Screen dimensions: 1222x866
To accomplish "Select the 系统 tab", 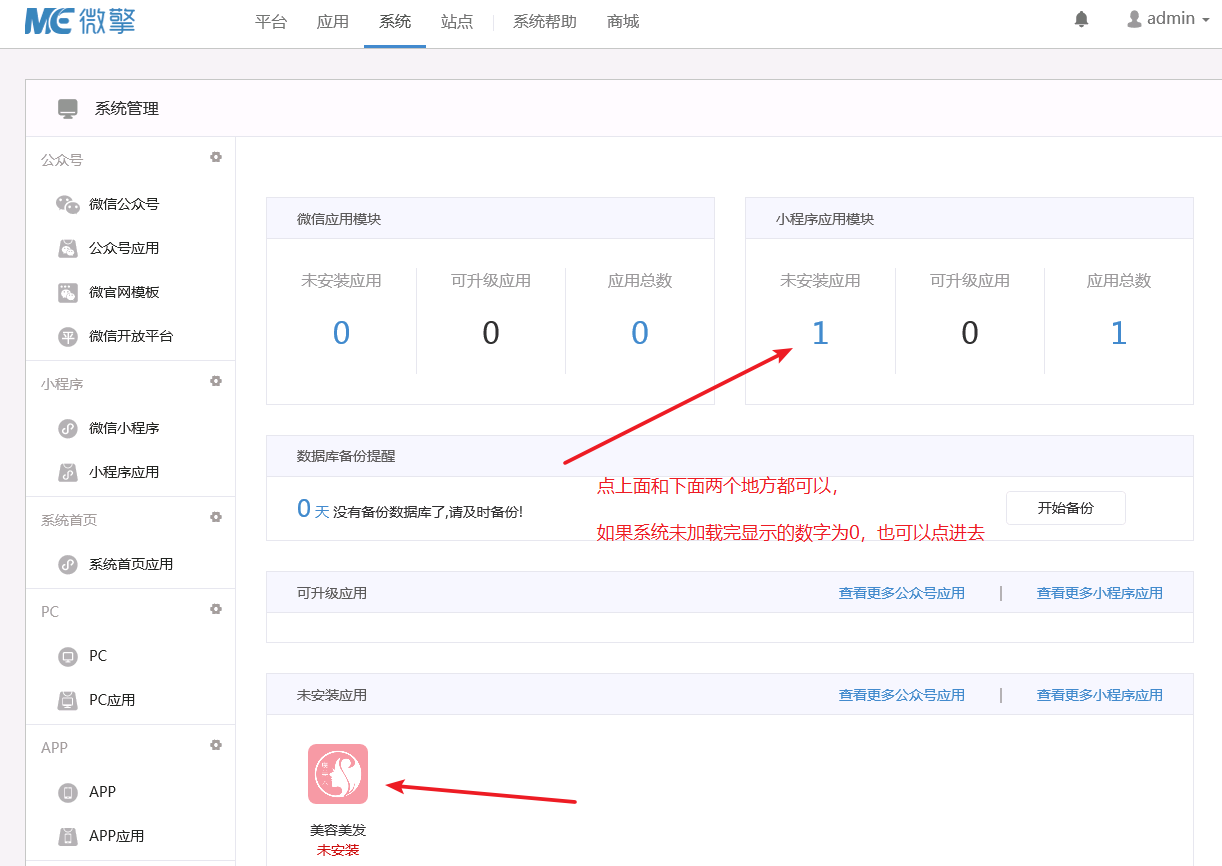I will [395, 21].
